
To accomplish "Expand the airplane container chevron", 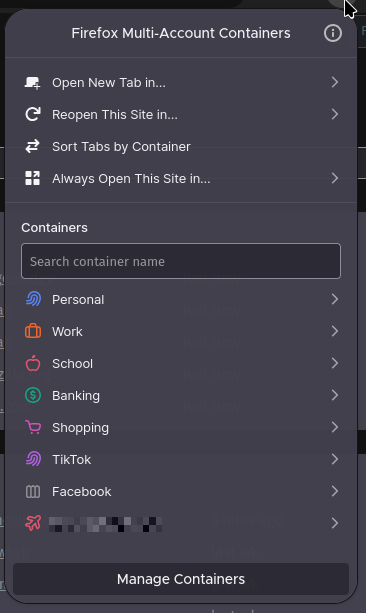I will point(335,523).
